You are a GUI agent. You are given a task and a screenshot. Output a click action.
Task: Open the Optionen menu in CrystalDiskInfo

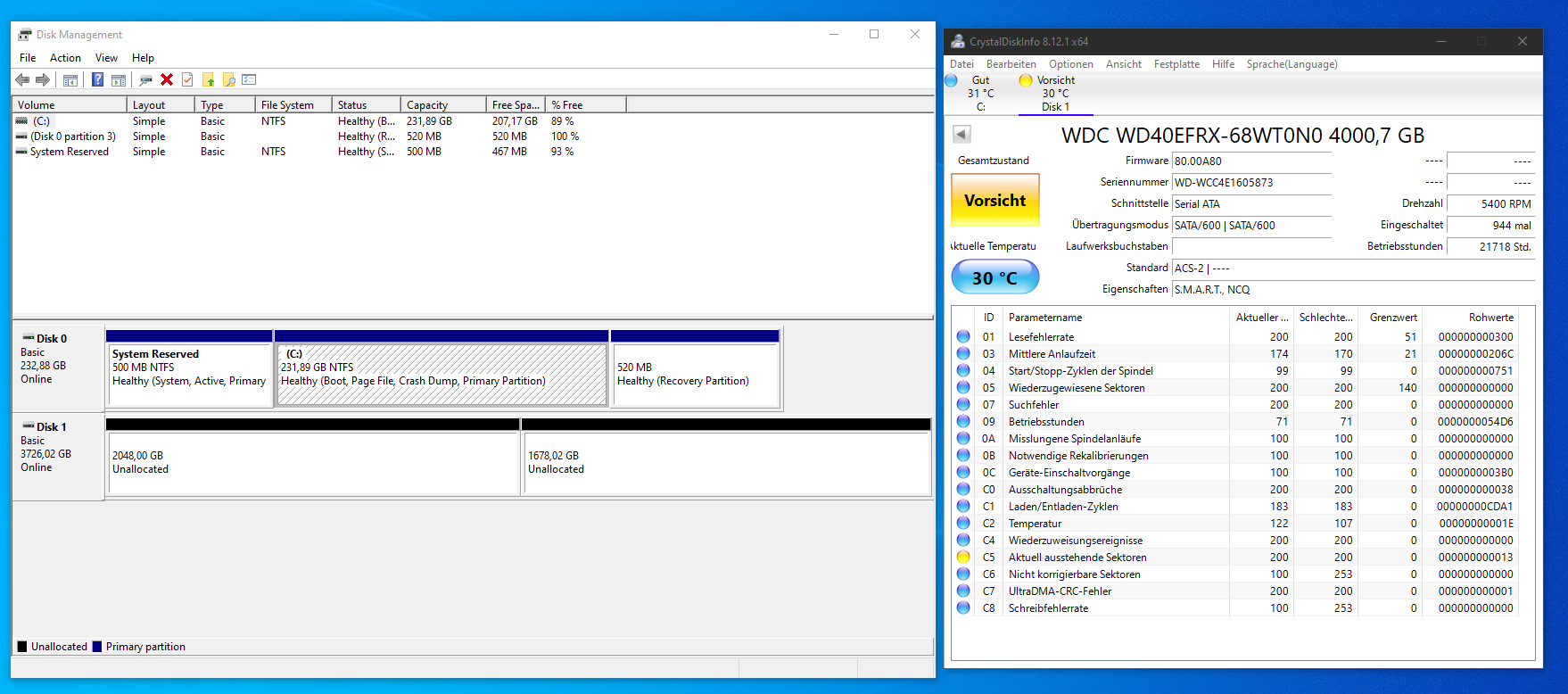pos(1070,64)
